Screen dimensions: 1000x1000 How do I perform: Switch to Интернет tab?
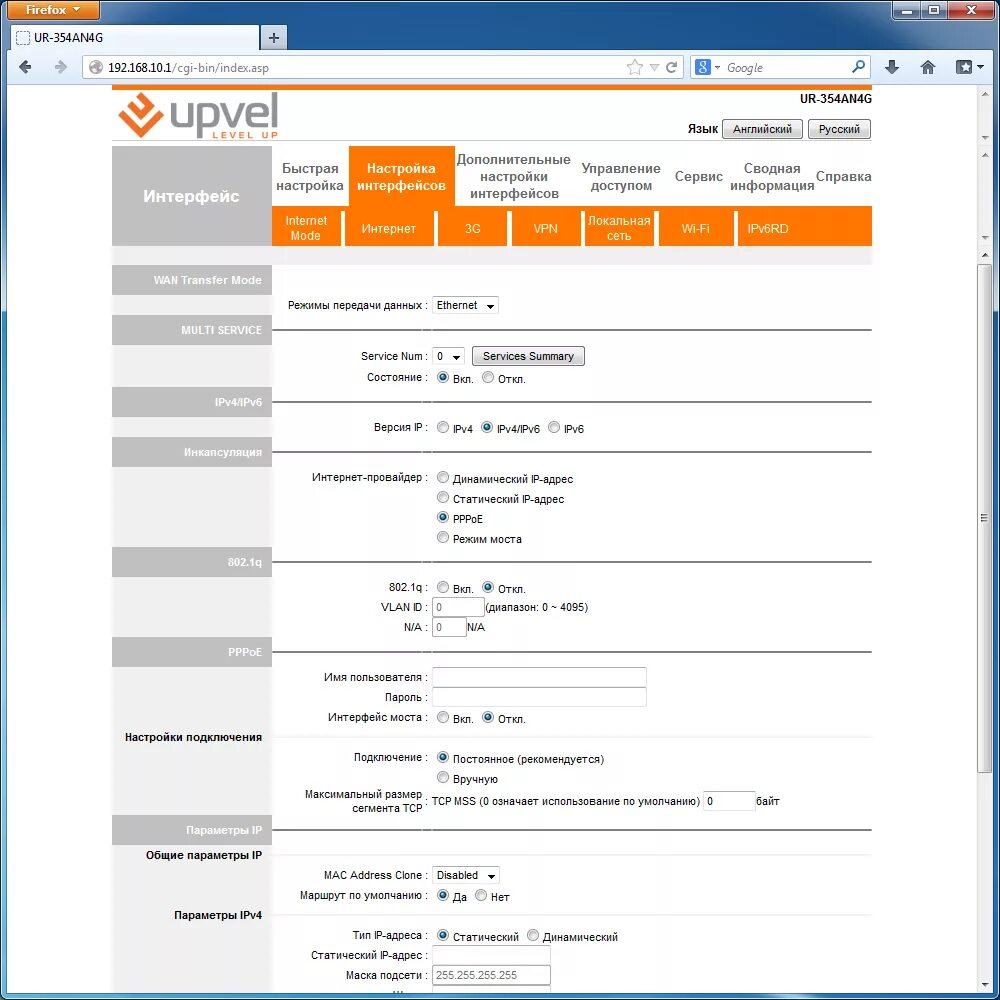tap(388, 228)
